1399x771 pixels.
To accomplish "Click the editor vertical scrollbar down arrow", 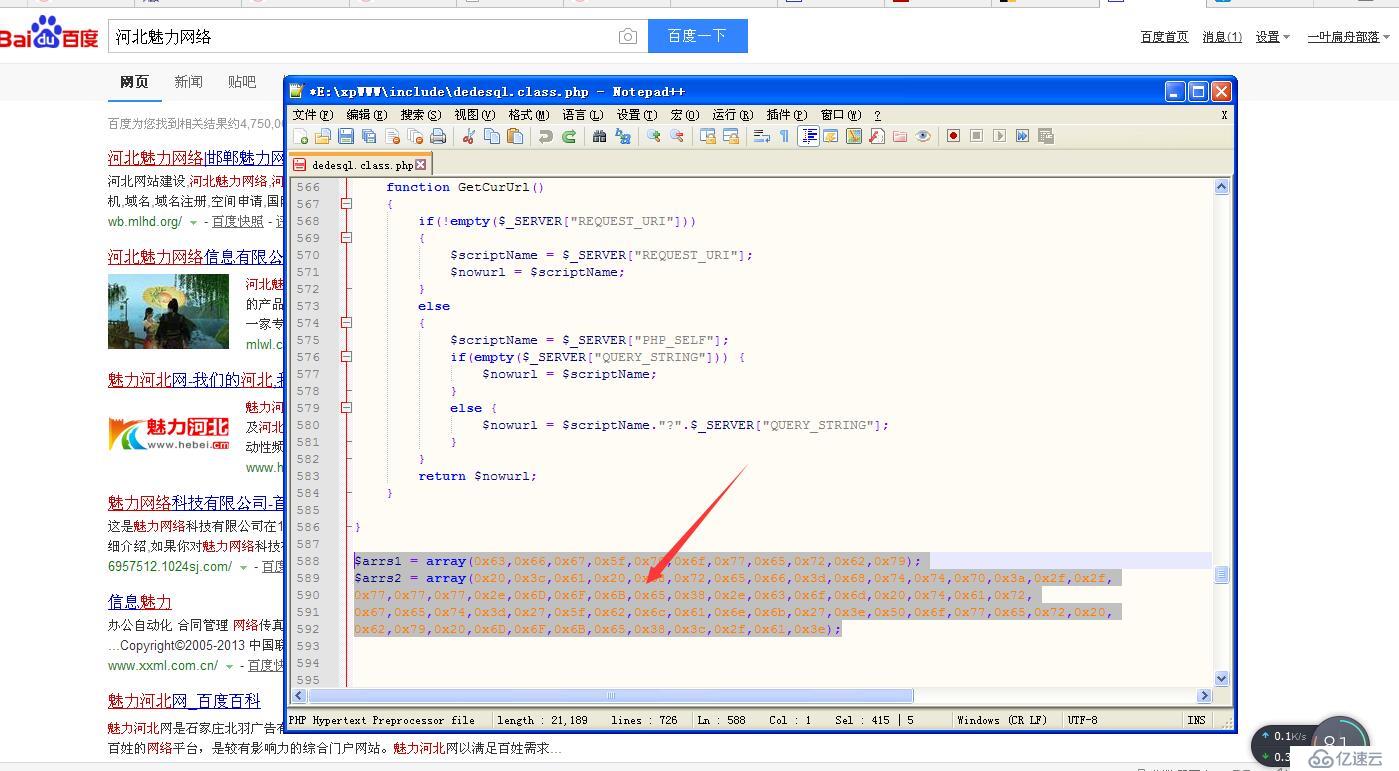I will pos(1221,678).
